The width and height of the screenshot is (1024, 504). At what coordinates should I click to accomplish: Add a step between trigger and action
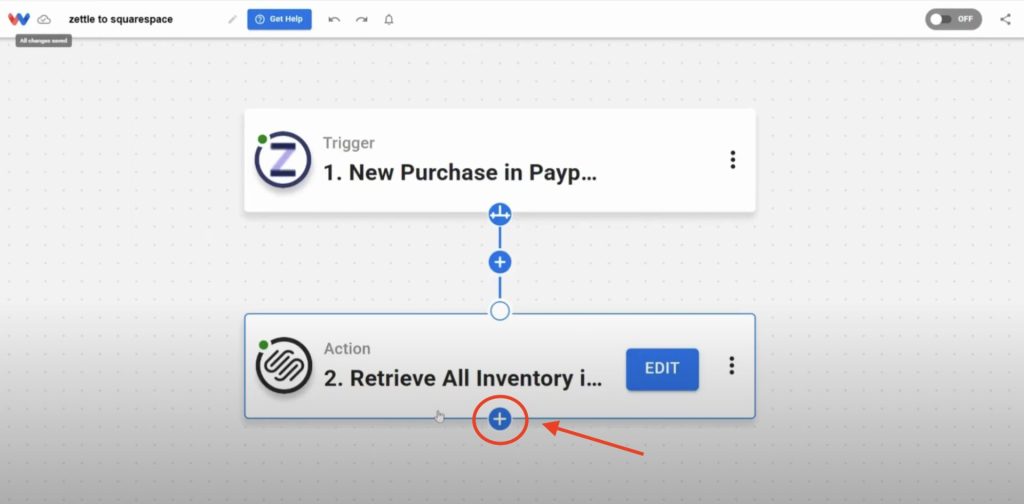500,262
